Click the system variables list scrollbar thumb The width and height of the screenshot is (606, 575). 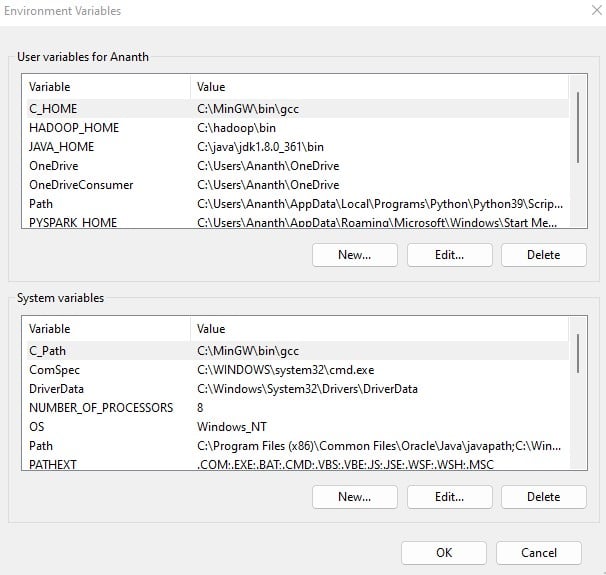578,353
